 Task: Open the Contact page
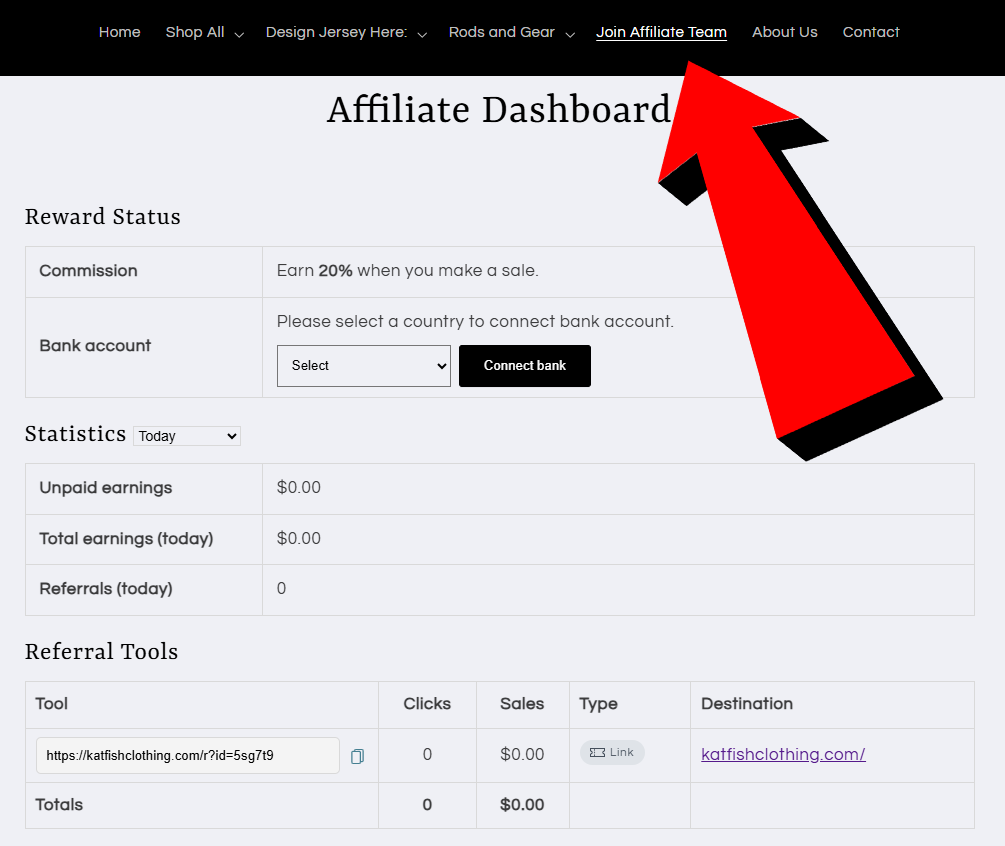871,32
